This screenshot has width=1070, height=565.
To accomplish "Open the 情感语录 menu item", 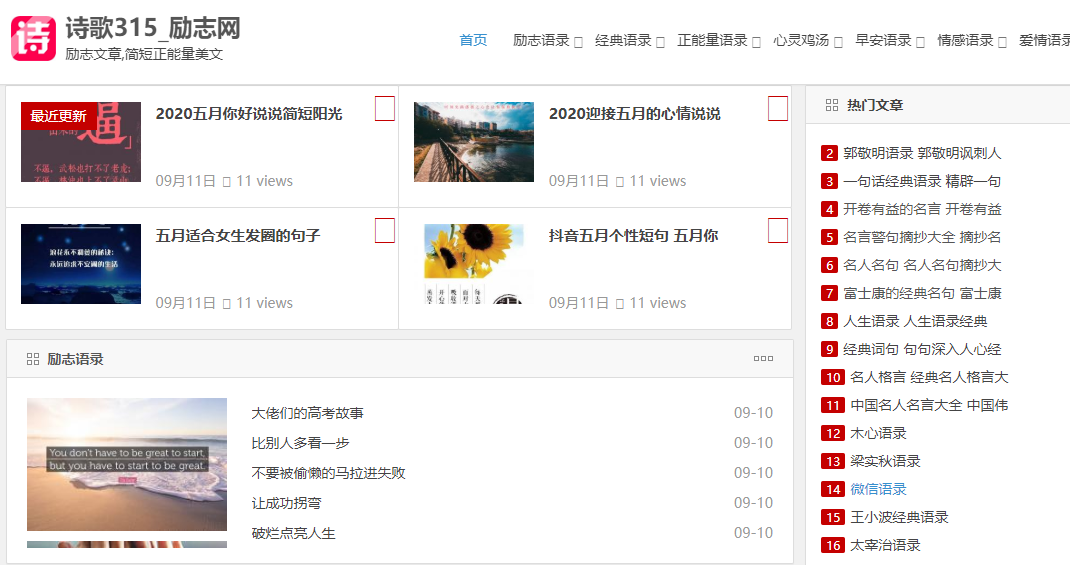I will tap(966, 40).
